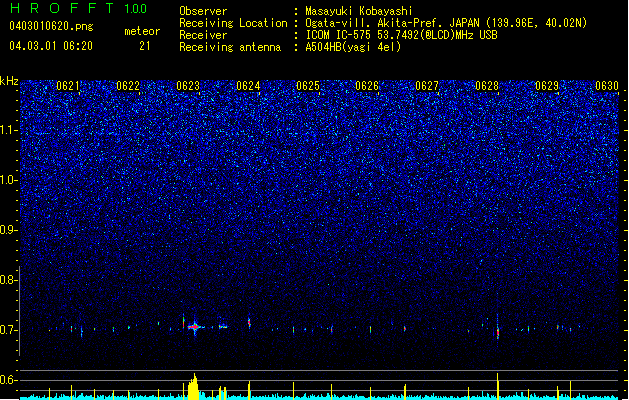Viewport: 629px width, 400px height.
Task: Click the 'Receiving Location' label
Action: pos(233,23)
